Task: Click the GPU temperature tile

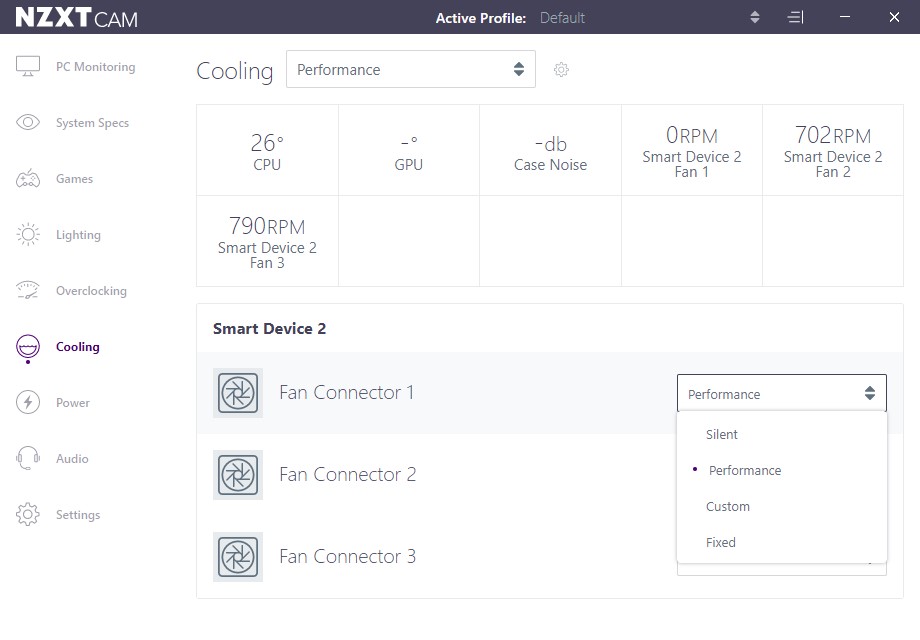Action: pos(409,150)
